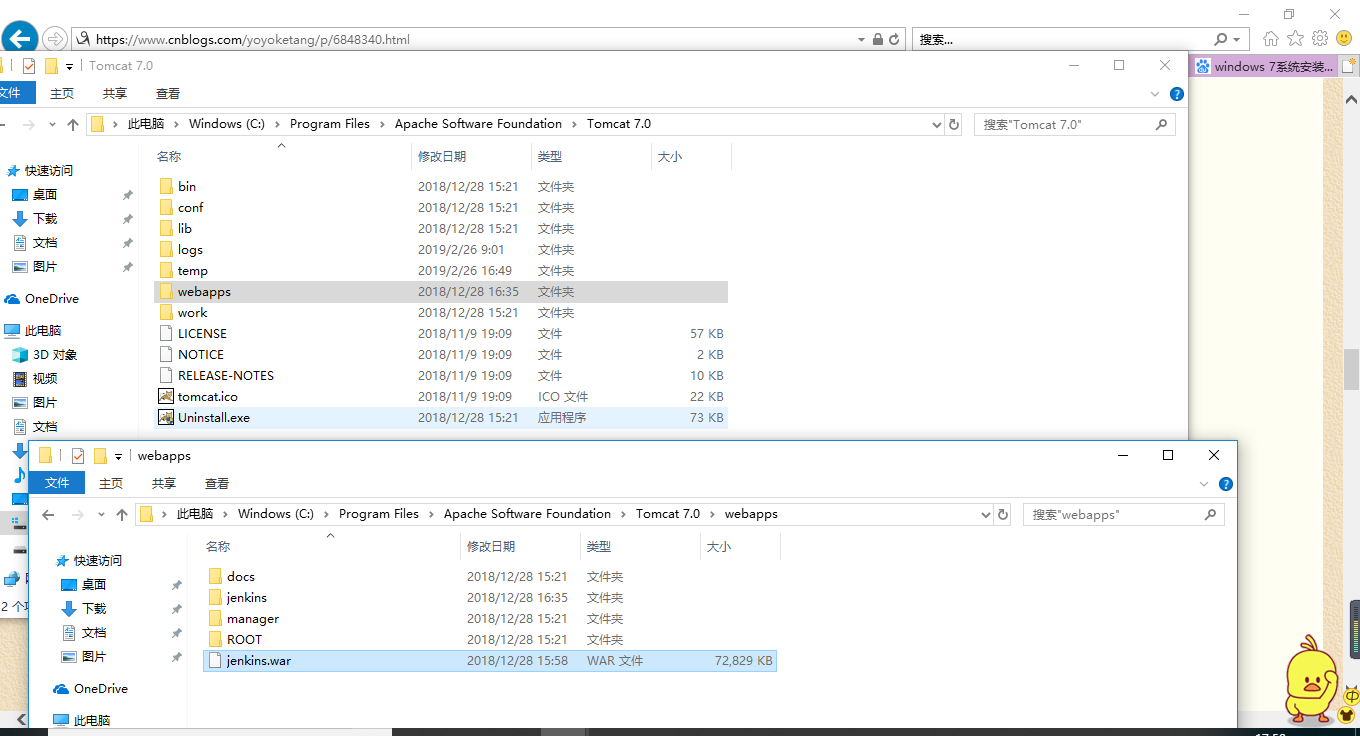Expand ribbon chevron in webapps window
Viewport: 1360px width, 736px height.
click(1205, 484)
